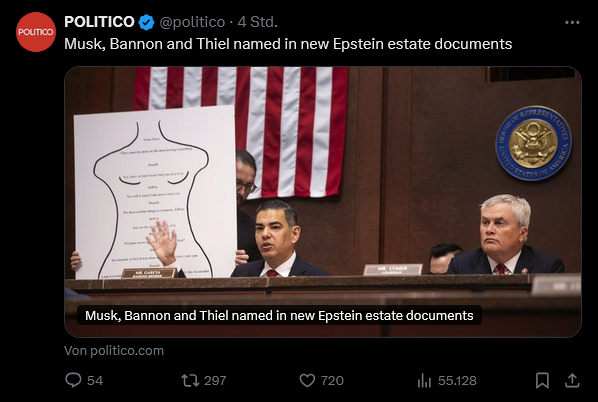Click the POLITICO display name
Screen dimensions: 598x402
(99, 22)
